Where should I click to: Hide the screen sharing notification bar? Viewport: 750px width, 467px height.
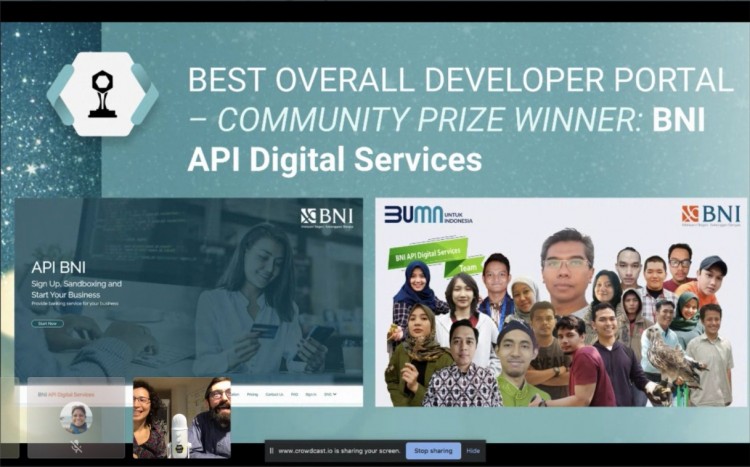click(473, 451)
